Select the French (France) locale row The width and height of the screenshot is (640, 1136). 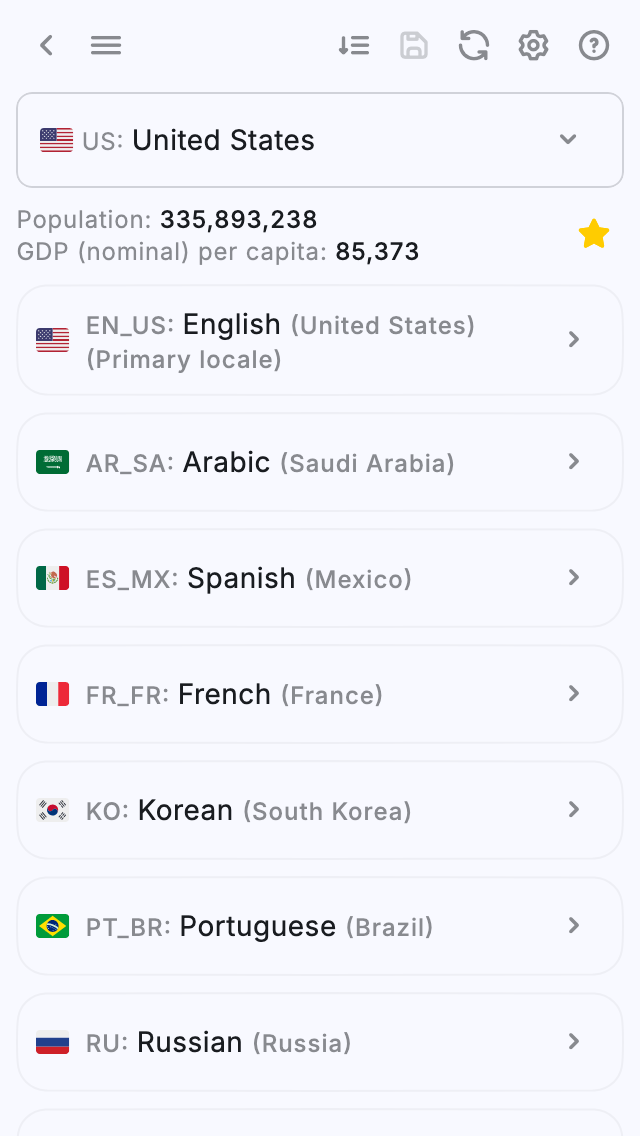tap(320, 694)
